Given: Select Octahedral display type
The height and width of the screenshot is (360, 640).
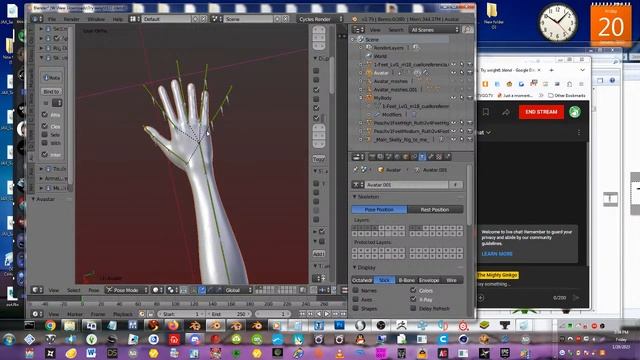Looking at the screenshot, I should pos(362,280).
